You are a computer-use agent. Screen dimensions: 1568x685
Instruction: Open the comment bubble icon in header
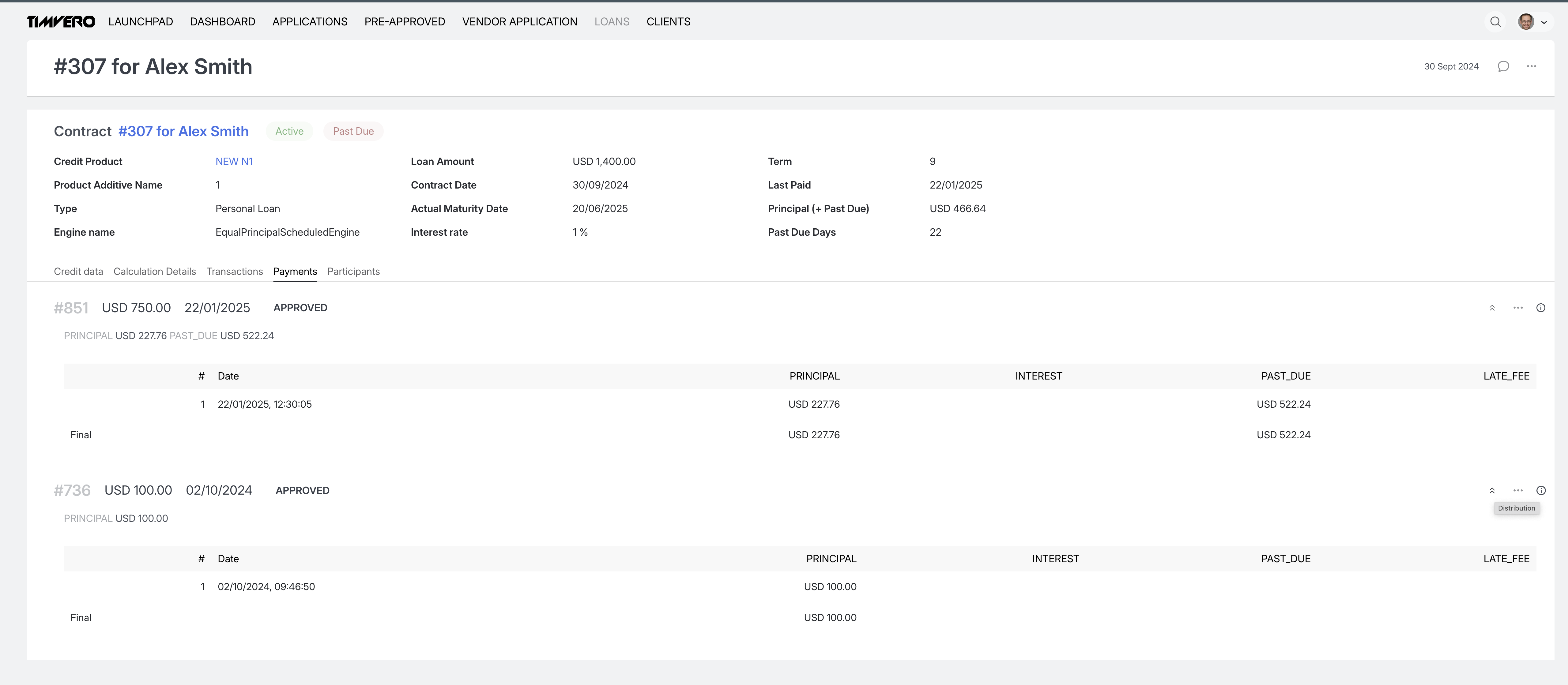click(x=1503, y=66)
